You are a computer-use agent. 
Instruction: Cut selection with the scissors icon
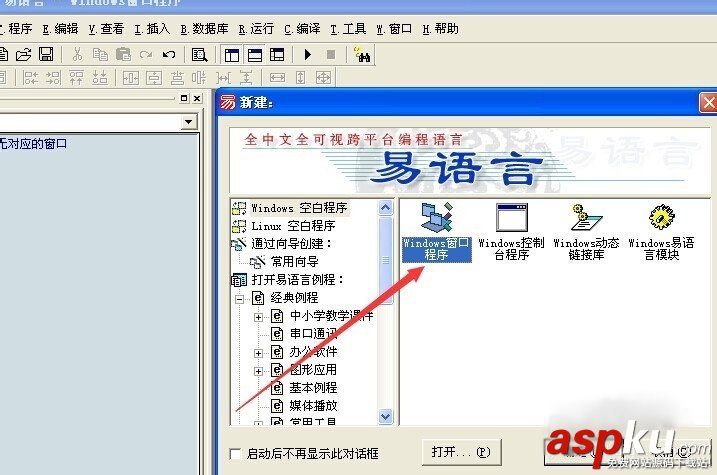[77, 55]
